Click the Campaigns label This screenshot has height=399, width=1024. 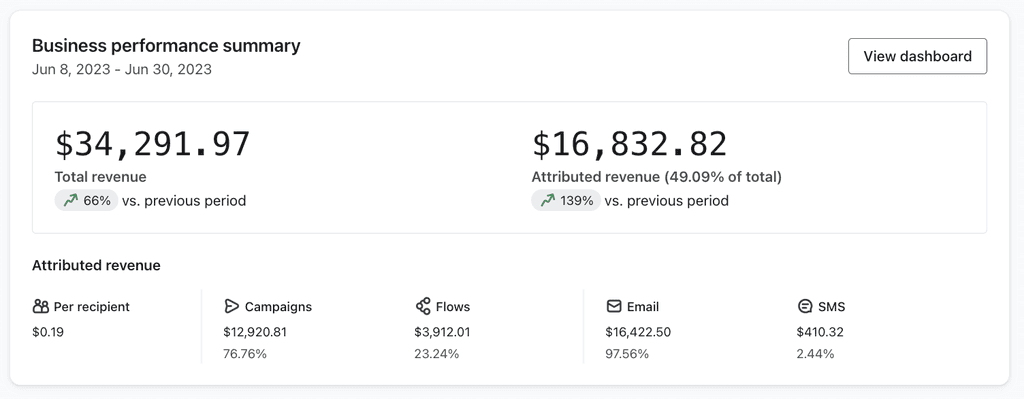[x=278, y=306]
